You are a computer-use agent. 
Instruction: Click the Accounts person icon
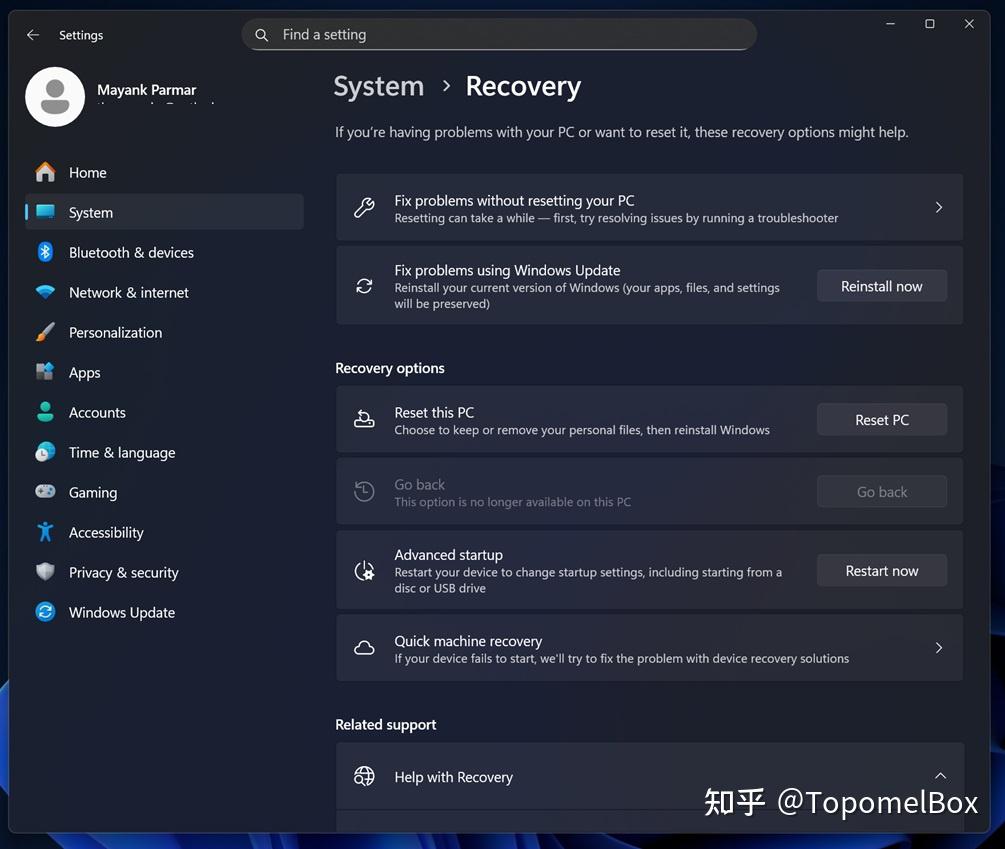tap(45, 412)
